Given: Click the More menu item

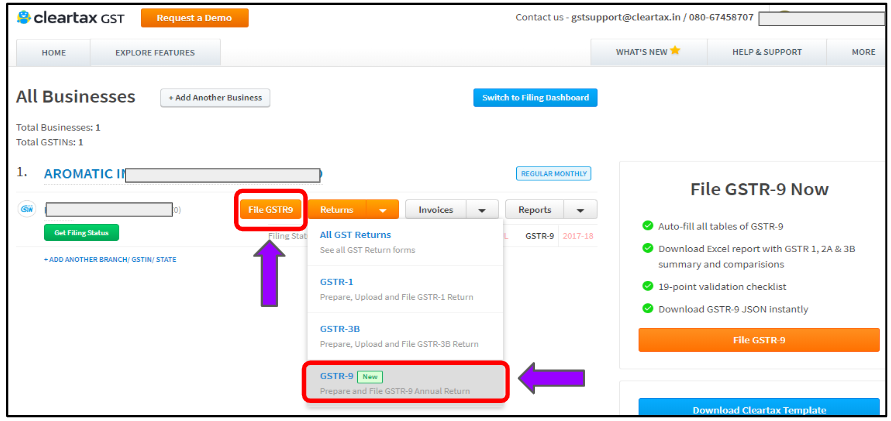Looking at the screenshot, I should (863, 52).
